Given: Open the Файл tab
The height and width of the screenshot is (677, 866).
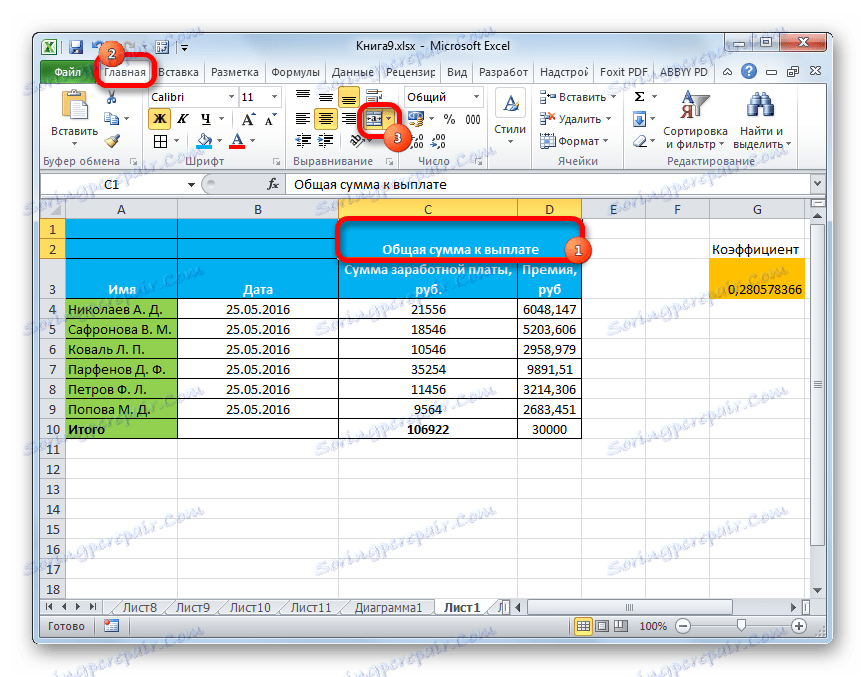Looking at the screenshot, I should pyautogui.click(x=67, y=72).
